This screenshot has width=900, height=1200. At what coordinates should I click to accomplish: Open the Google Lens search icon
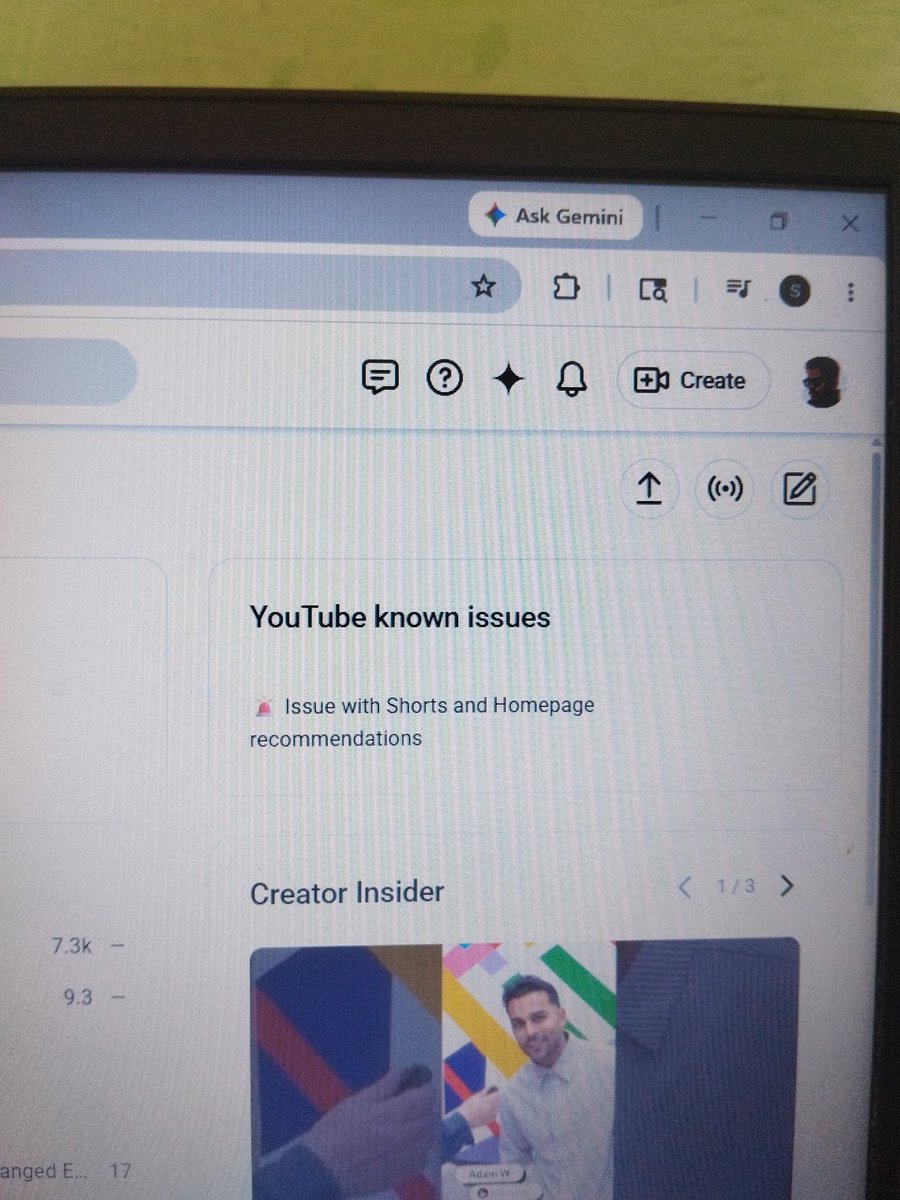[x=653, y=290]
